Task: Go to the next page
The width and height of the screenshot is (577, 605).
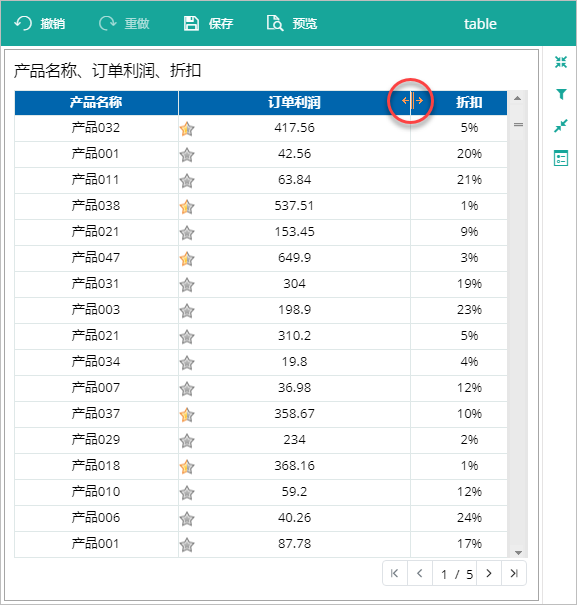Action: [489, 573]
